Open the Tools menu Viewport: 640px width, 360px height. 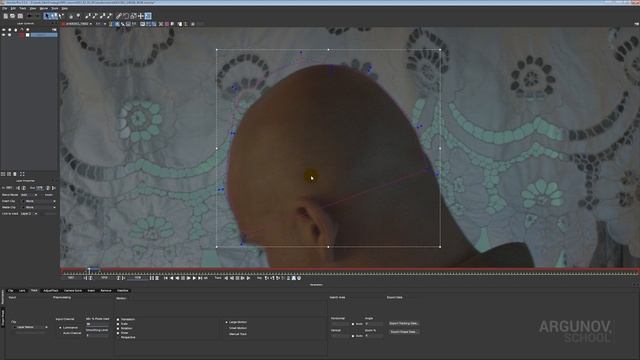(55, 9)
